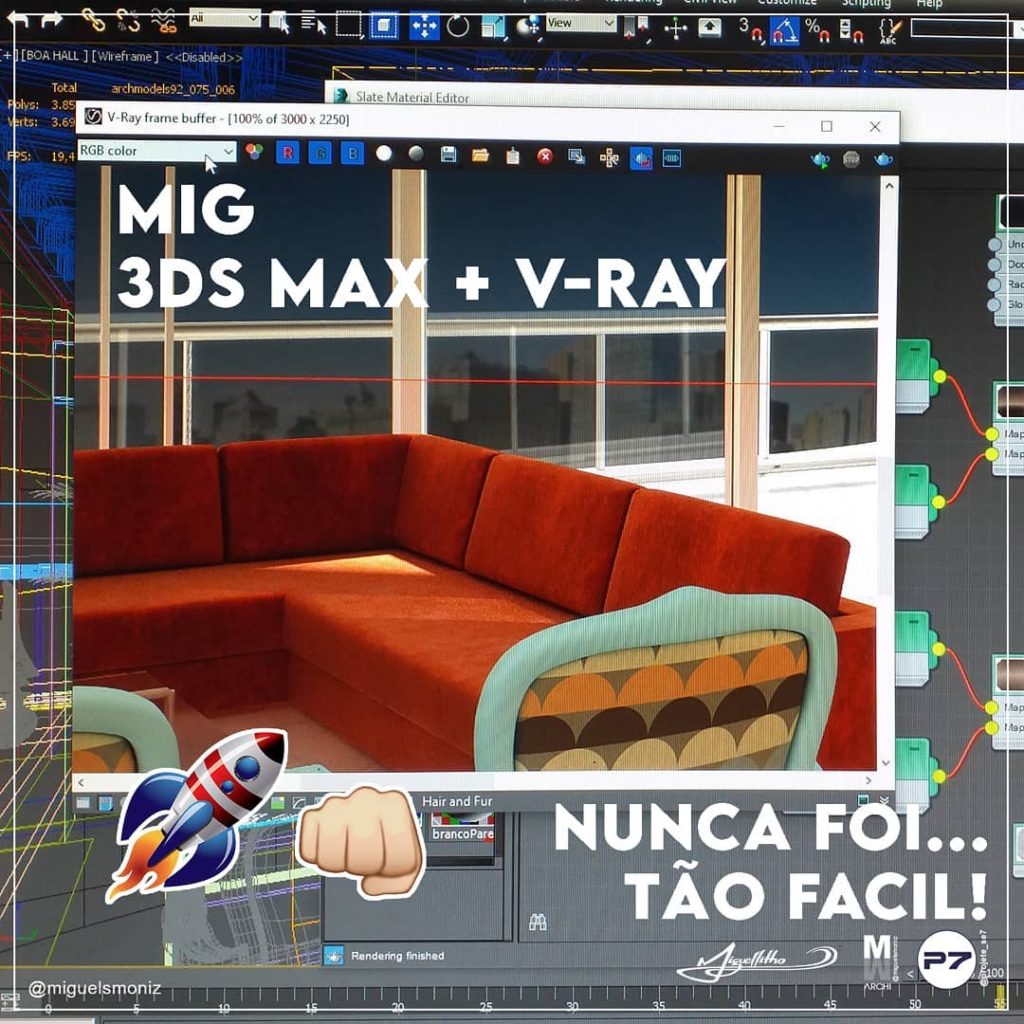Activate the Select and Rotate tool
This screenshot has width=1024, height=1024.
(x=458, y=26)
